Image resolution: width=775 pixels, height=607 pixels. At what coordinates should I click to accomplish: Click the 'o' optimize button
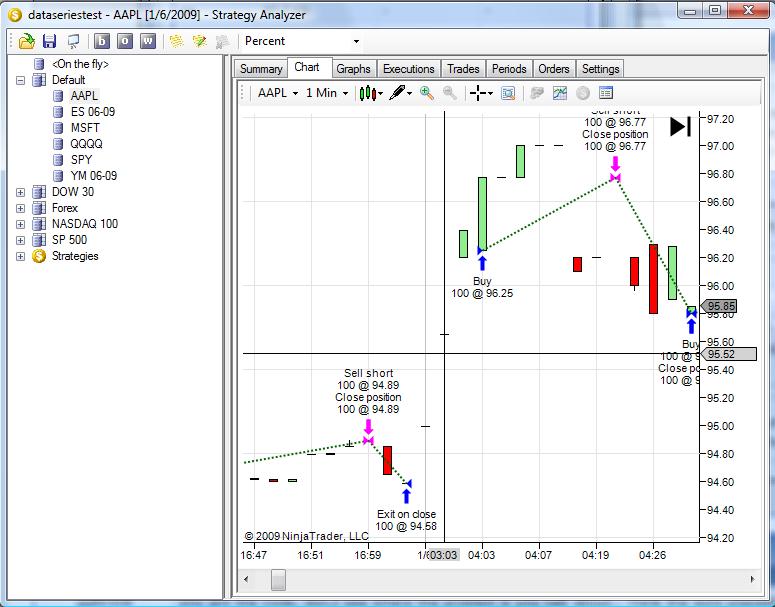125,41
